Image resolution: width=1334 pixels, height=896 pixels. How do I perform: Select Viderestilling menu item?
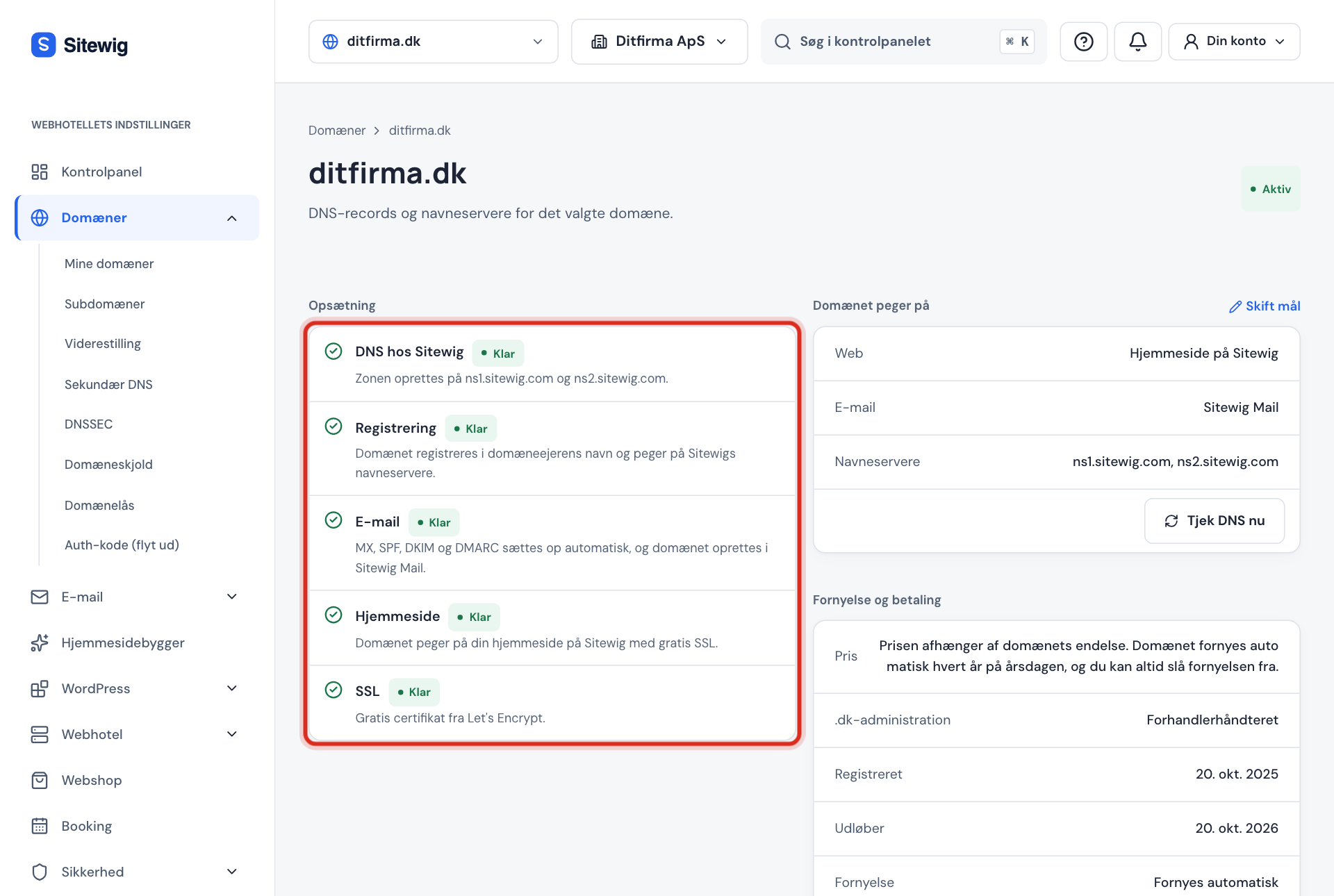[x=103, y=344]
